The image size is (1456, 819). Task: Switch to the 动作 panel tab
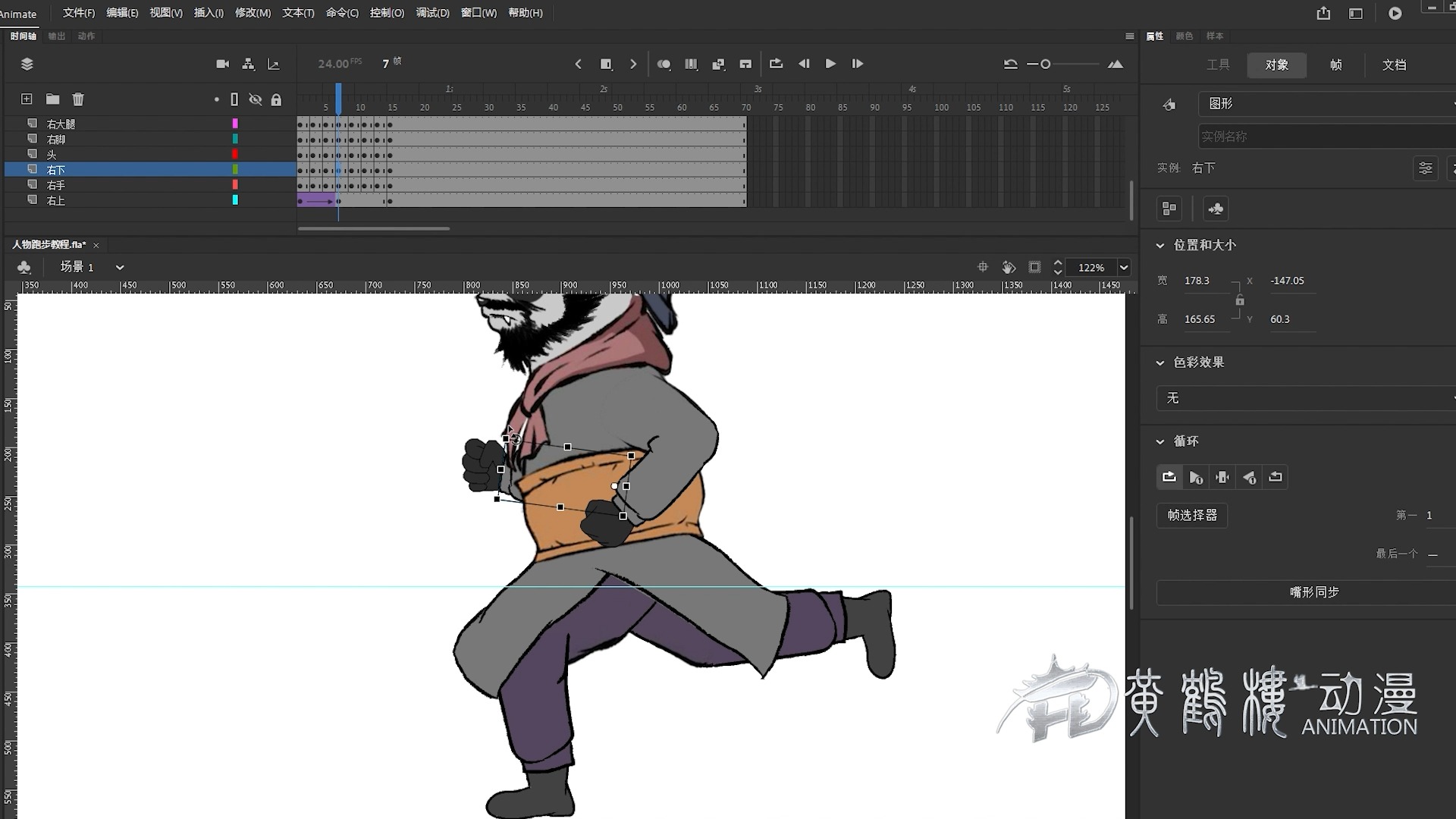[x=86, y=36]
